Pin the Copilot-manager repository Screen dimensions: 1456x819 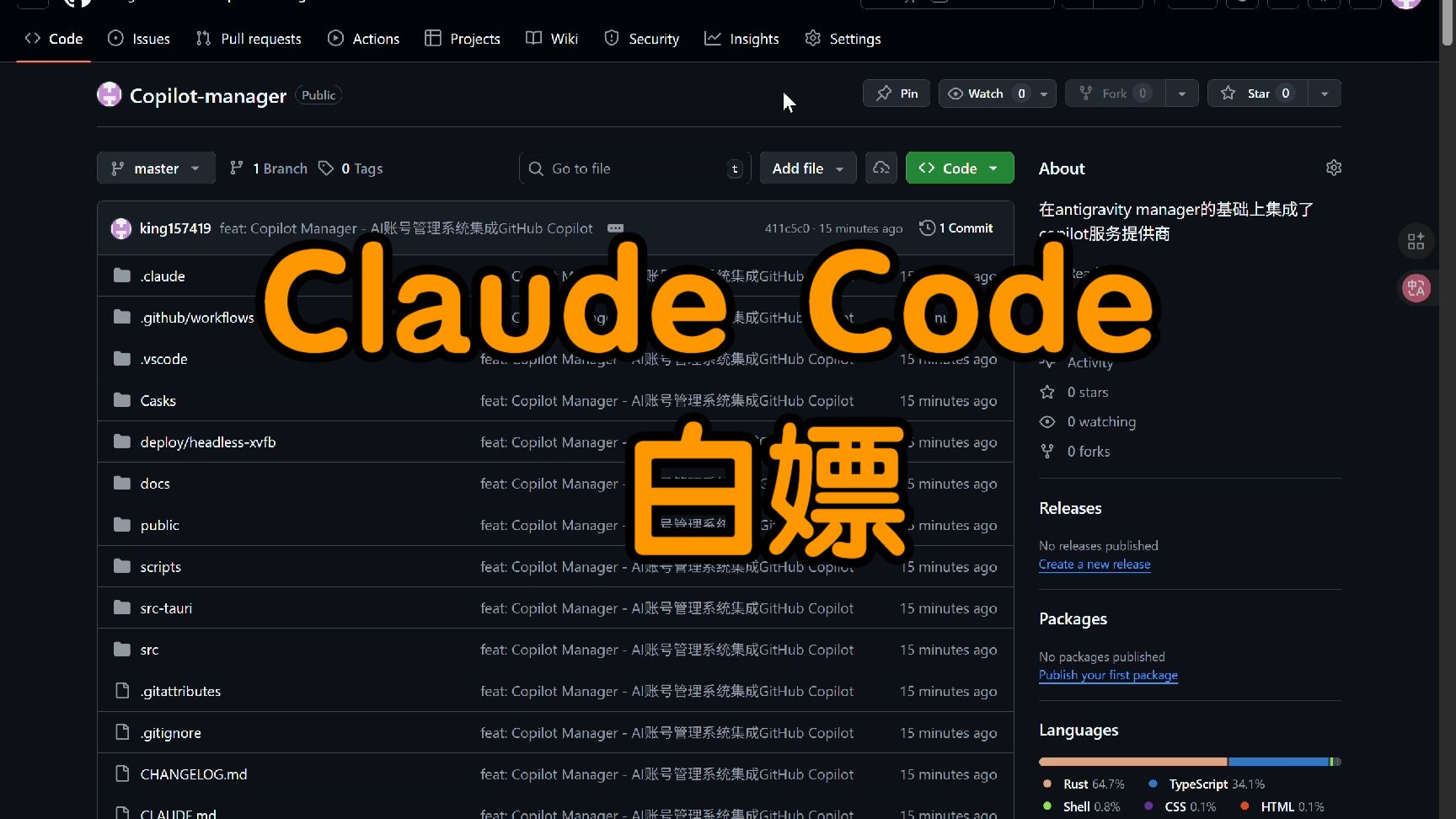pyautogui.click(x=897, y=94)
